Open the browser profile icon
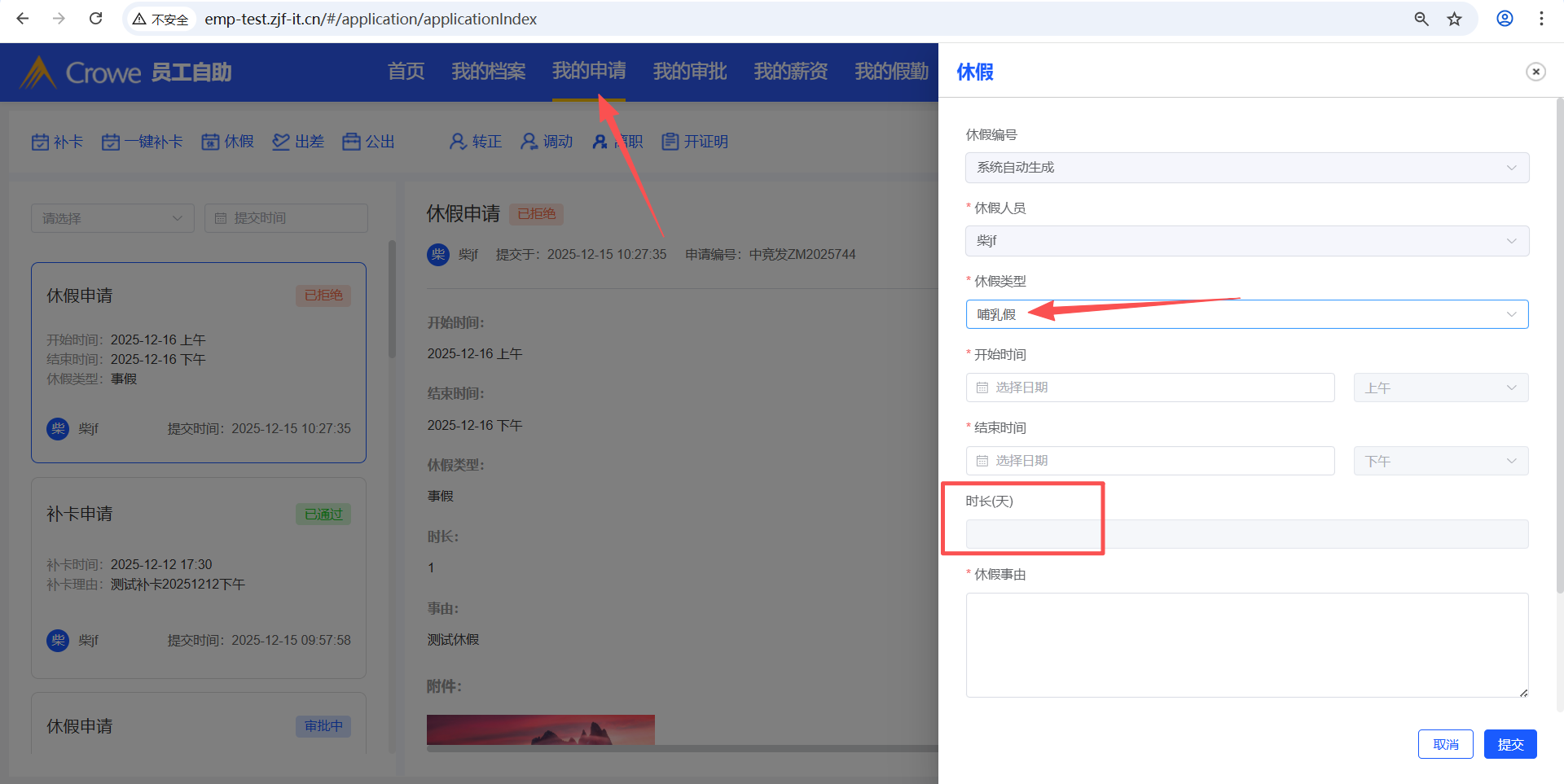The image size is (1564, 784). point(1505,19)
